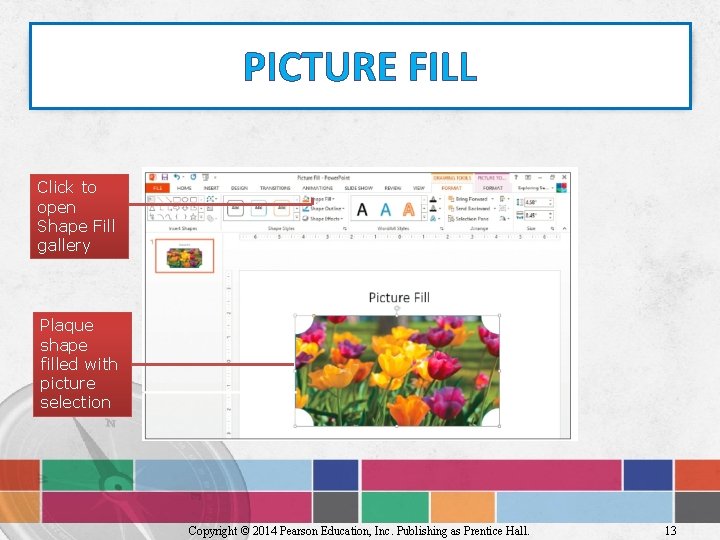Apply the blue WordArt style A

coord(386,210)
